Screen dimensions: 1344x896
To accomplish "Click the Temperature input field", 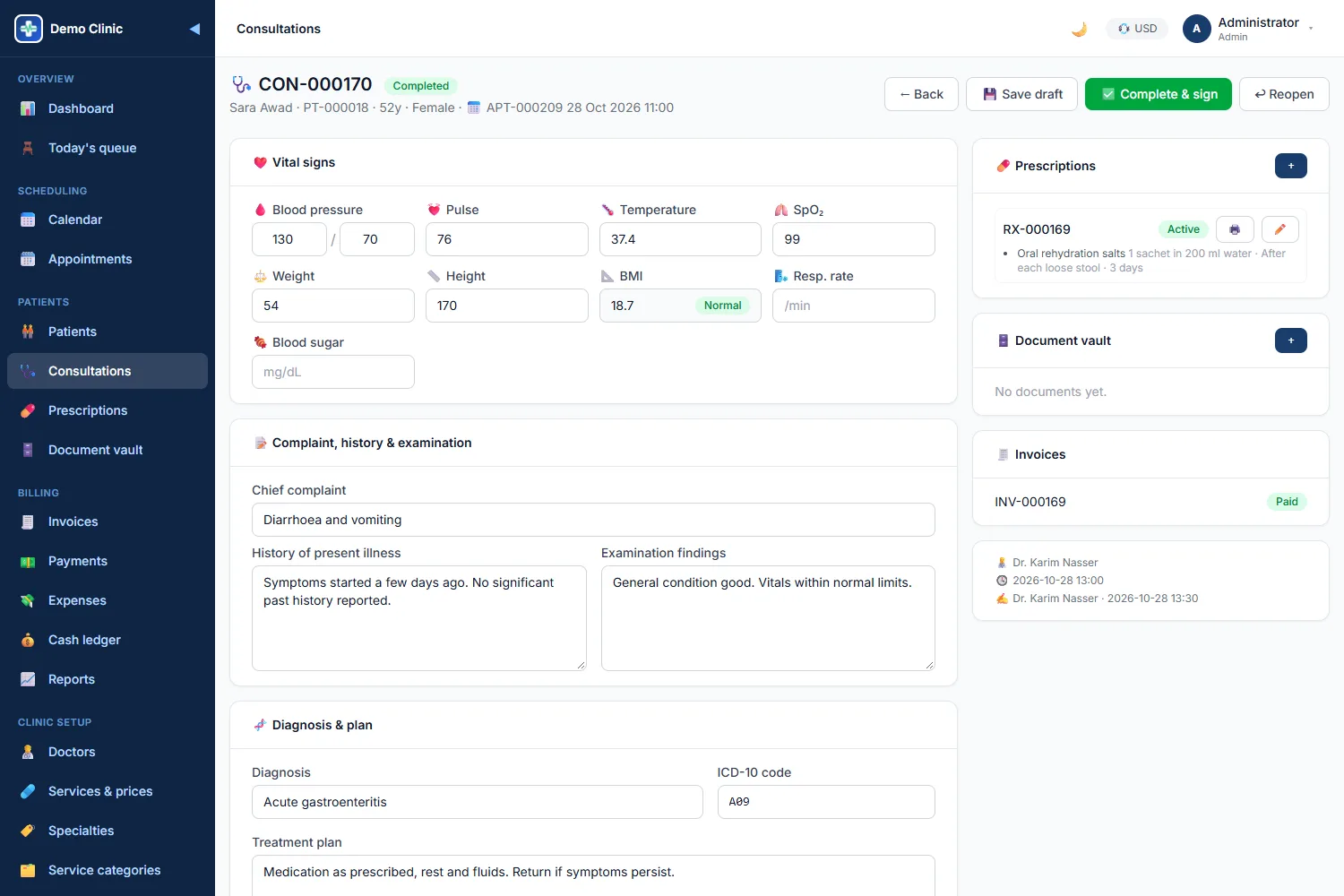I will [680, 239].
